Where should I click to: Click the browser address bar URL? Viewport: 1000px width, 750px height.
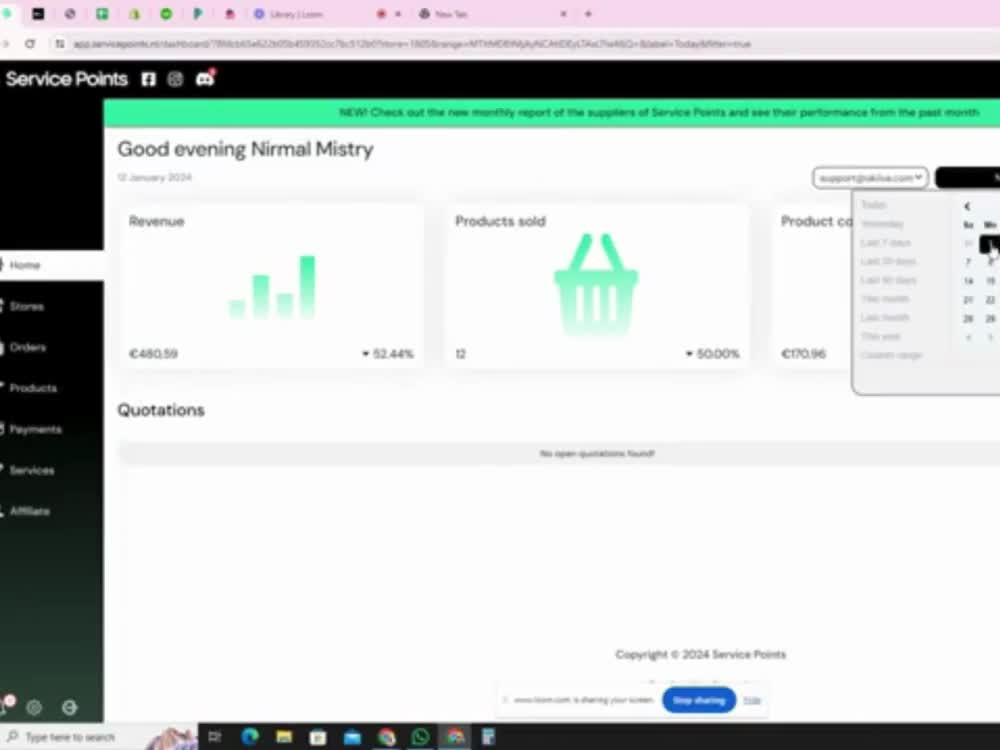pyautogui.click(x=412, y=44)
